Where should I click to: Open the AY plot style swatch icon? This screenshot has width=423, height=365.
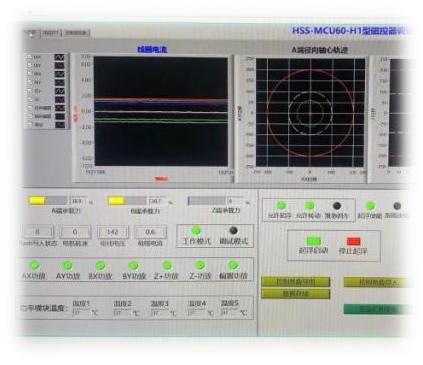pyautogui.click(x=59, y=65)
